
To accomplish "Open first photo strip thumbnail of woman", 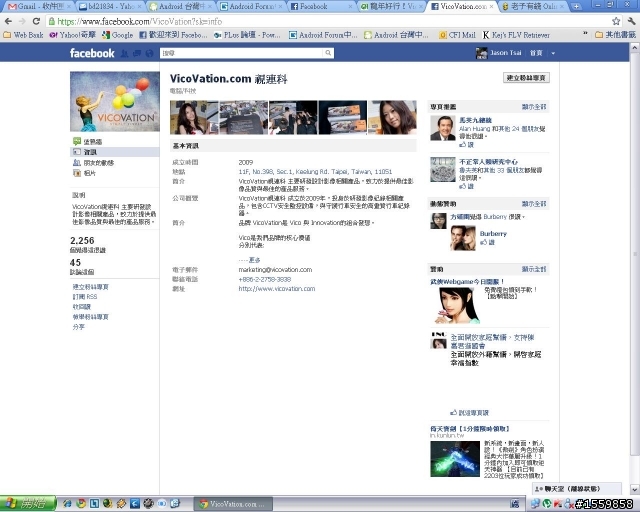I will pyautogui.click(x=194, y=118).
